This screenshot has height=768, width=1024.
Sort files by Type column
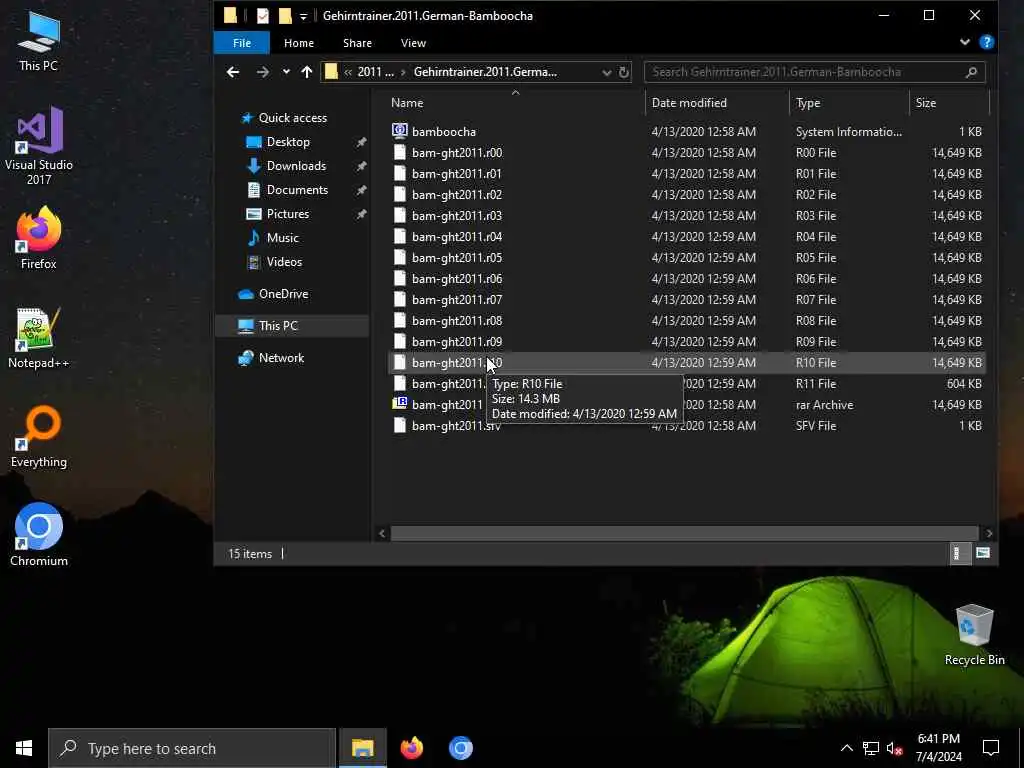point(808,103)
